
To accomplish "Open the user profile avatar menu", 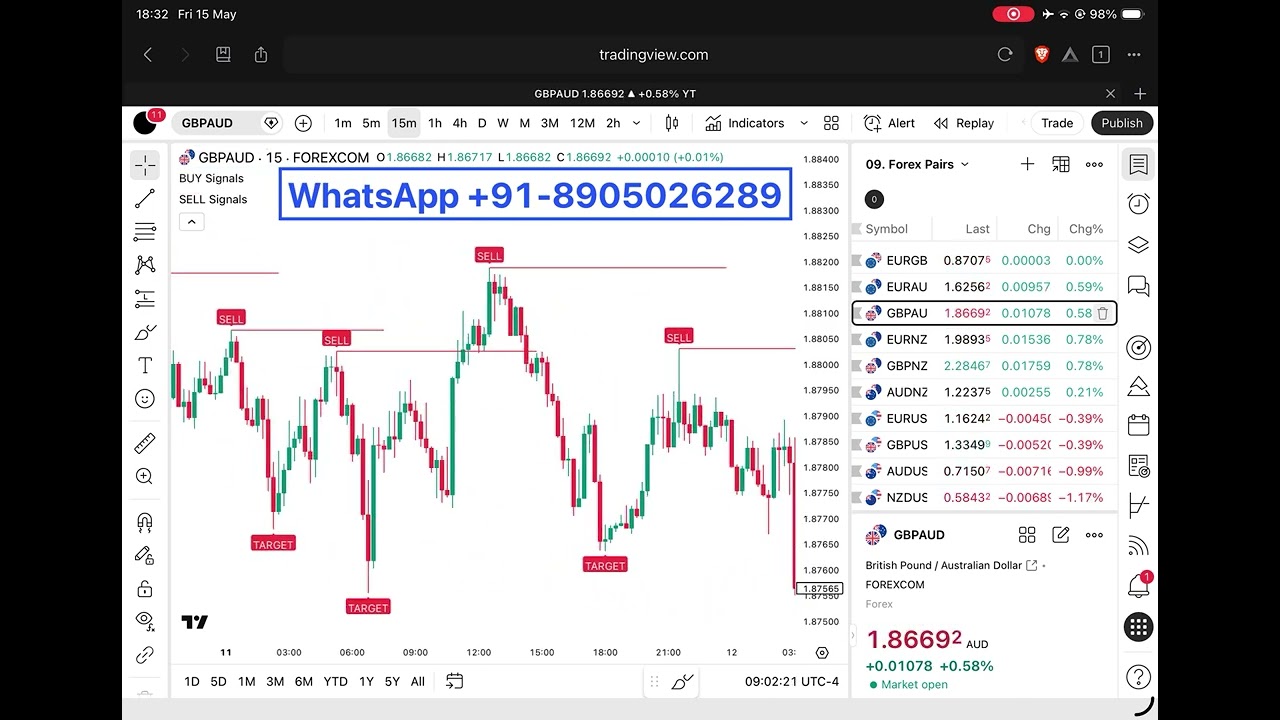I will pos(145,123).
